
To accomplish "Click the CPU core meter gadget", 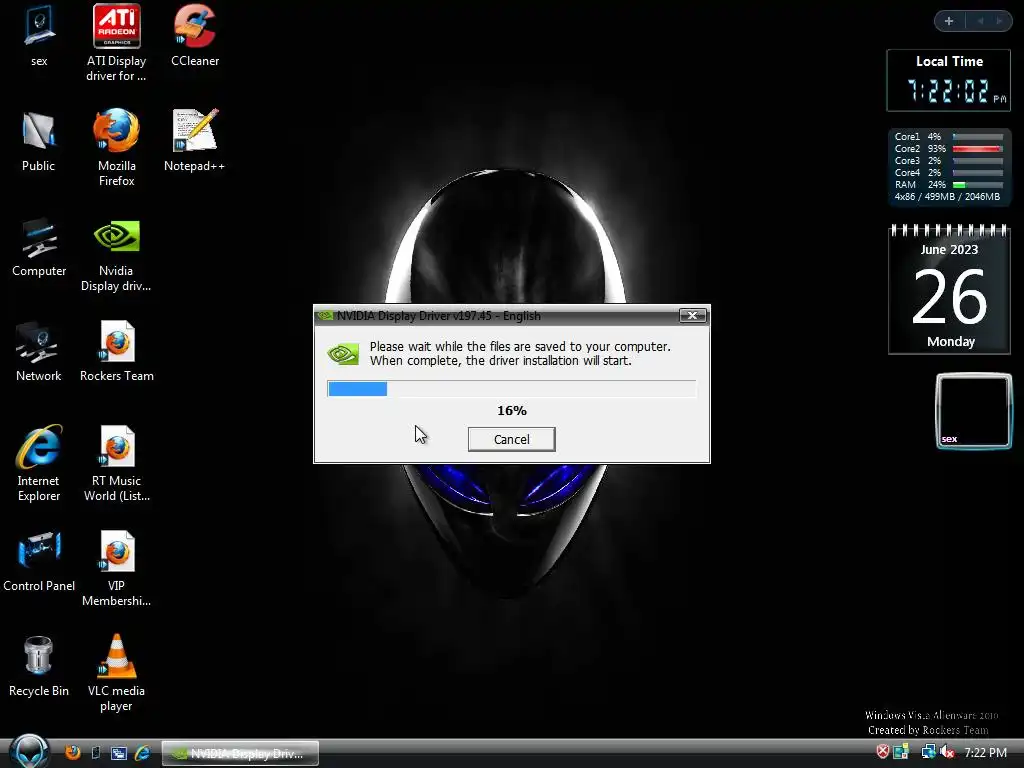I will (948, 167).
